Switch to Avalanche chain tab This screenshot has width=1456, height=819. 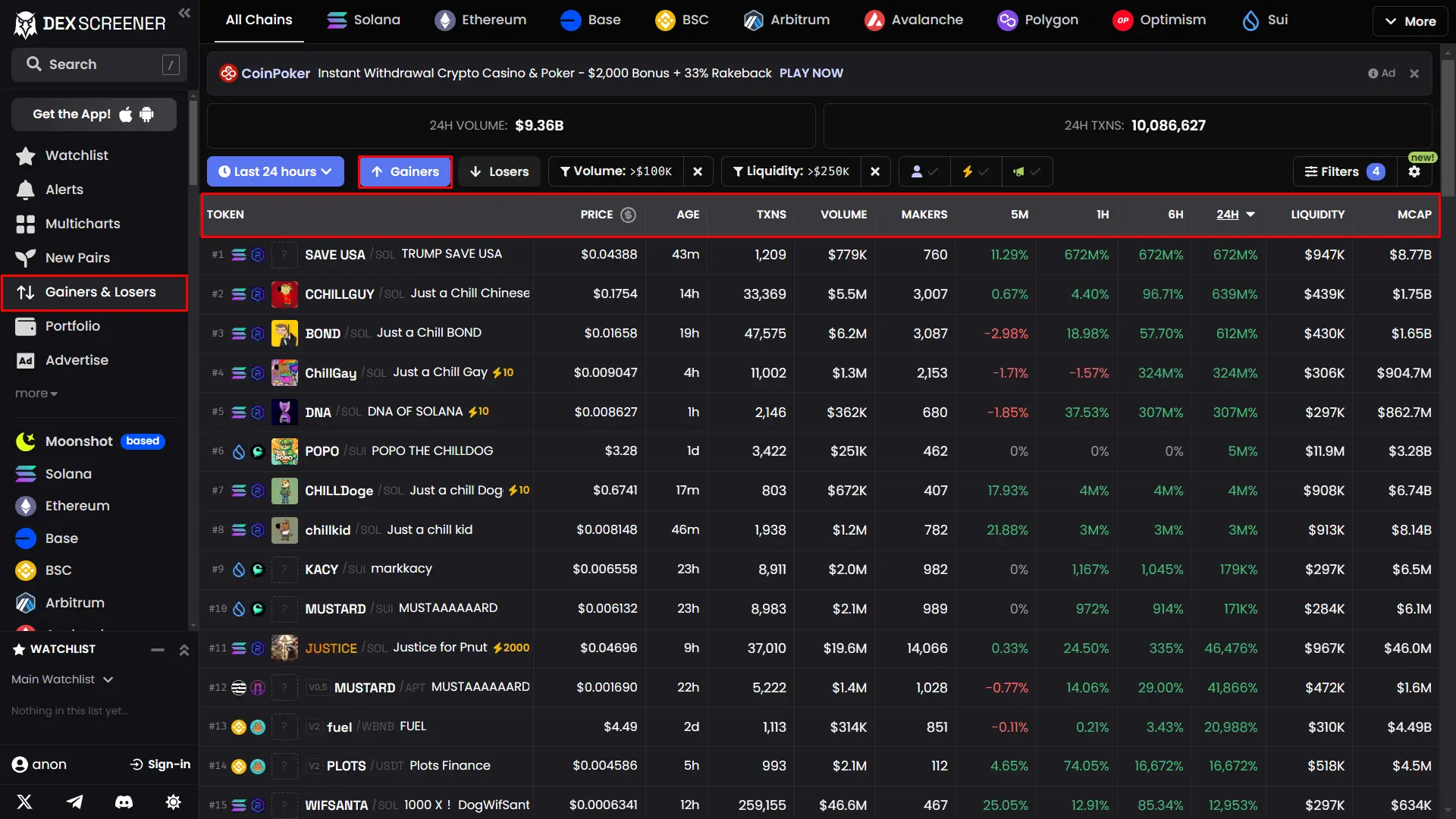[x=914, y=20]
